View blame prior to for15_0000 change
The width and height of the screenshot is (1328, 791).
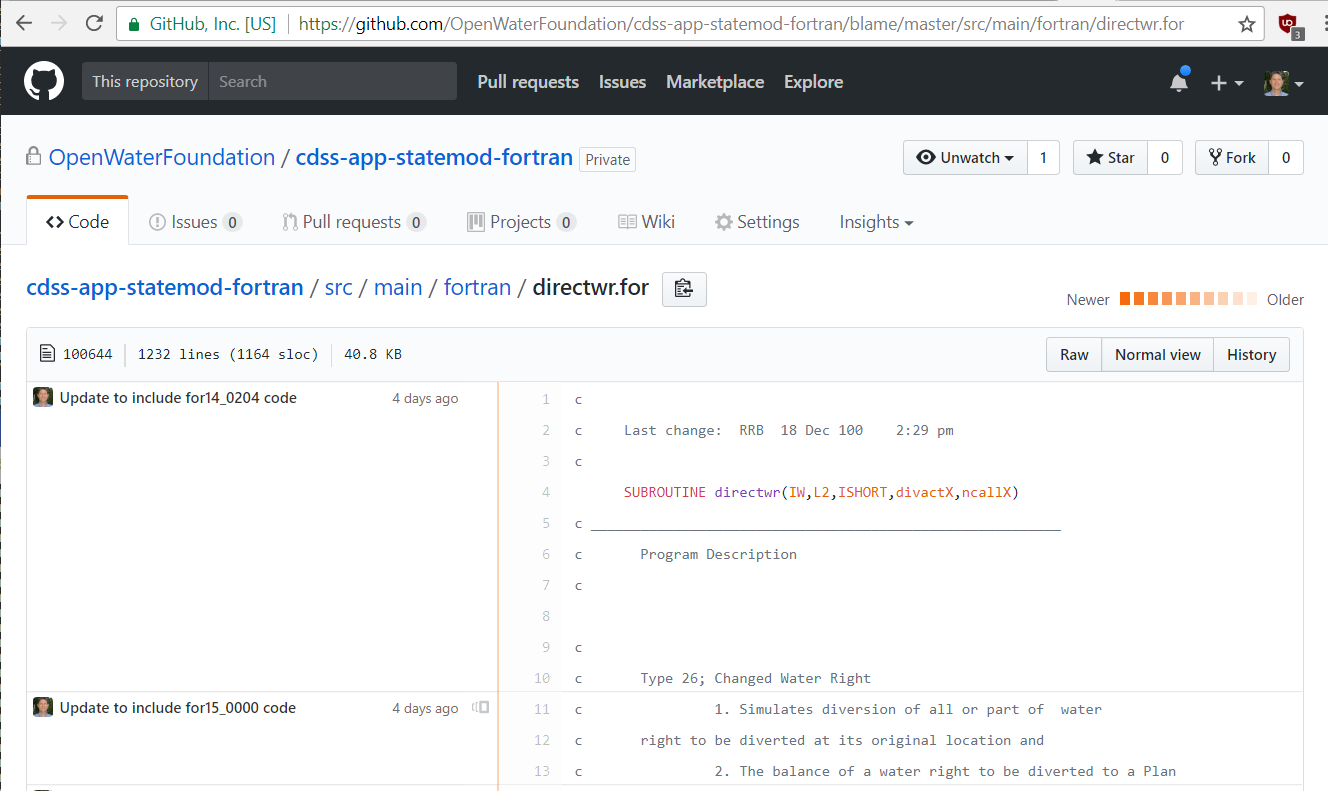[x=481, y=708]
